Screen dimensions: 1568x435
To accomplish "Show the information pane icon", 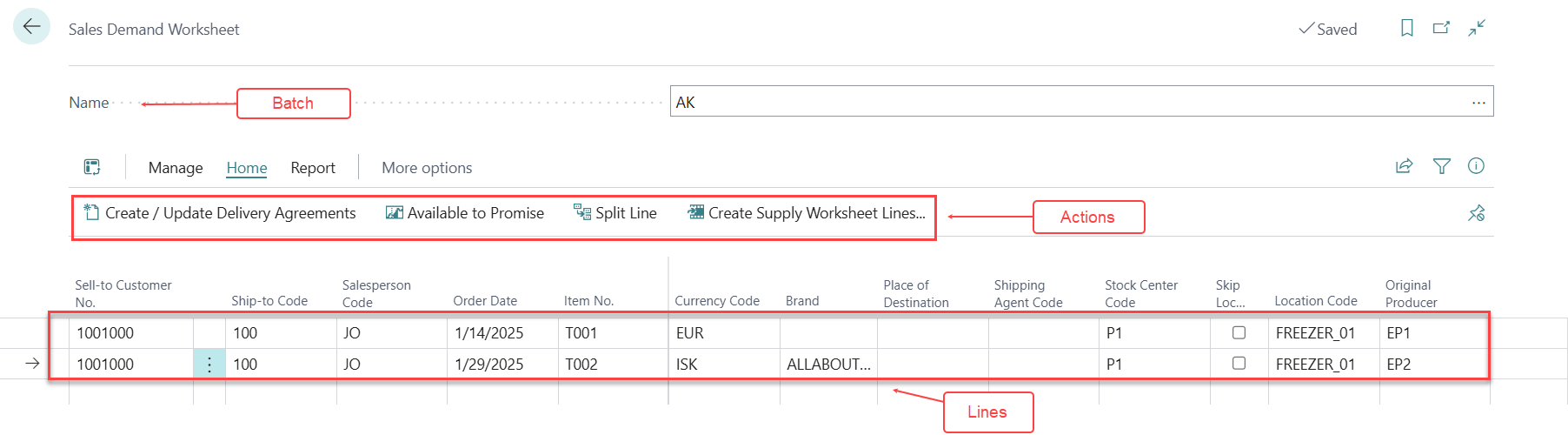I will 1476,166.
